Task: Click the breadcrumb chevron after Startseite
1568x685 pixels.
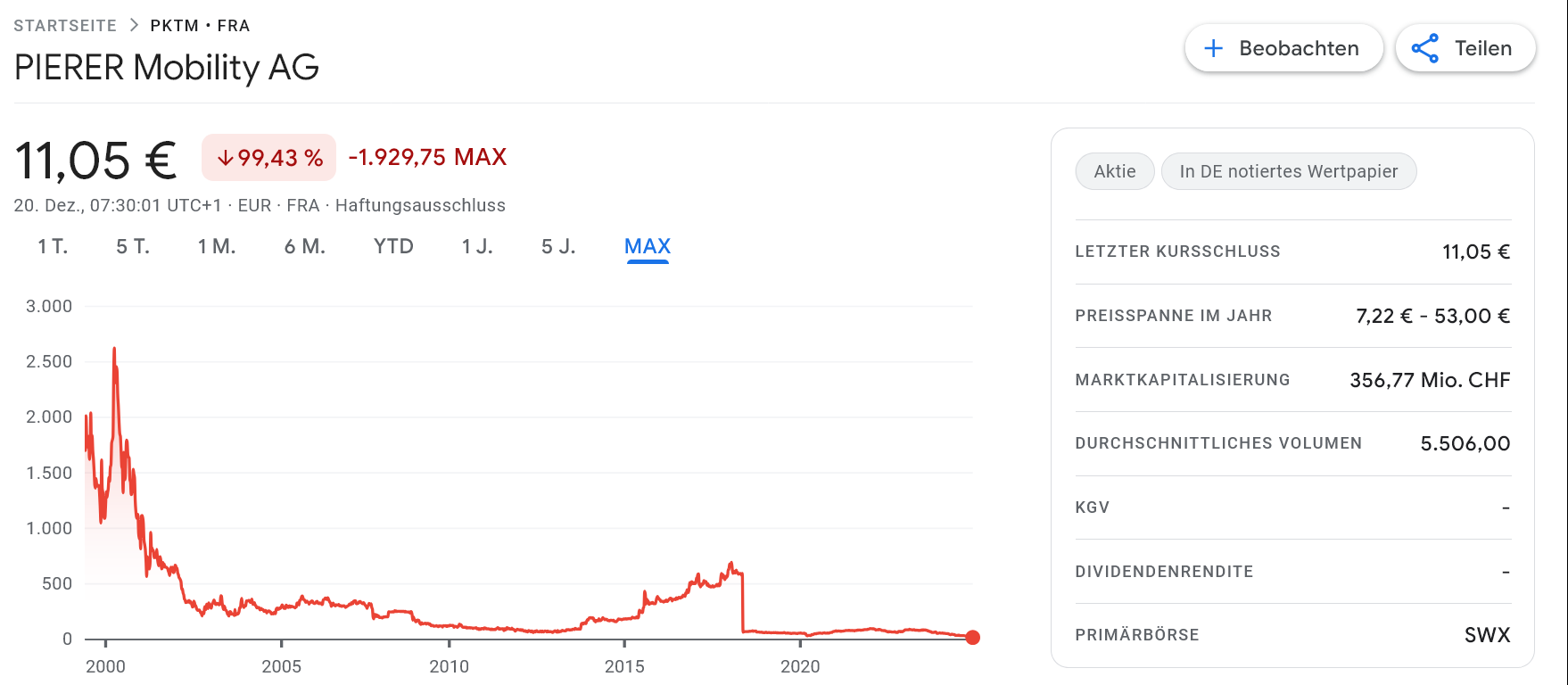Action: (134, 25)
